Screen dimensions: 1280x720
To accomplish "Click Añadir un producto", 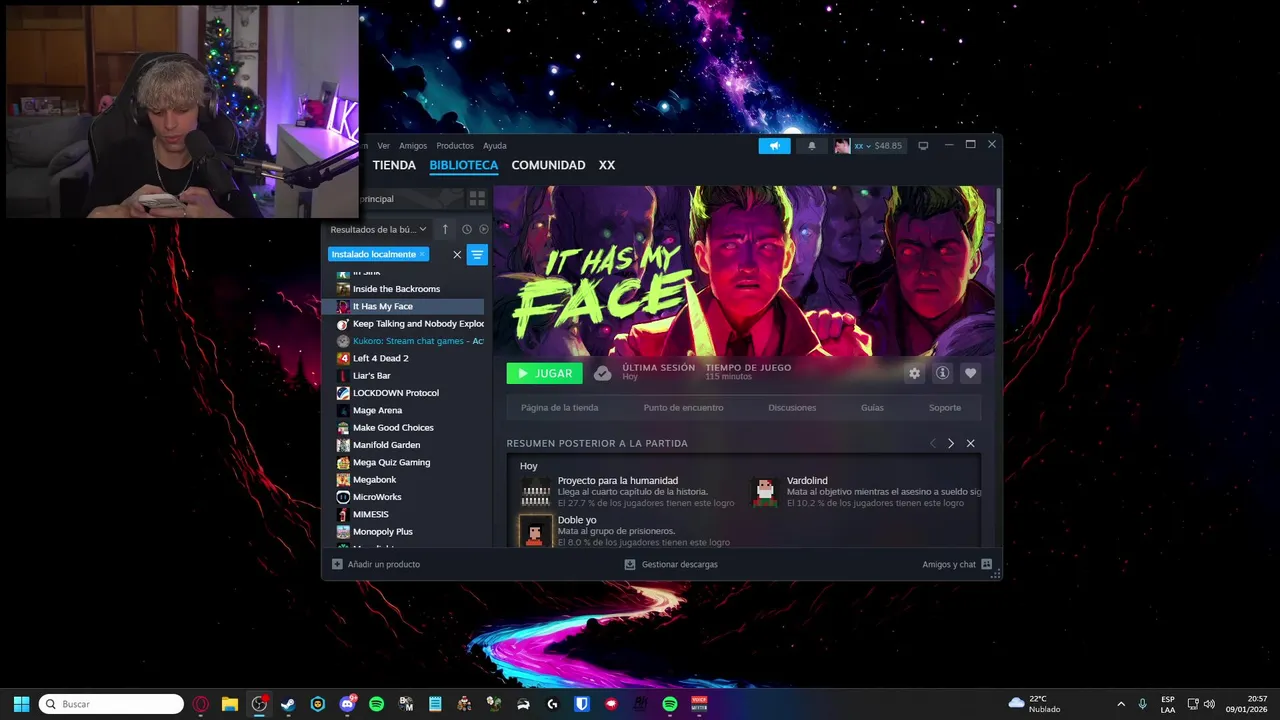I will pos(376,564).
